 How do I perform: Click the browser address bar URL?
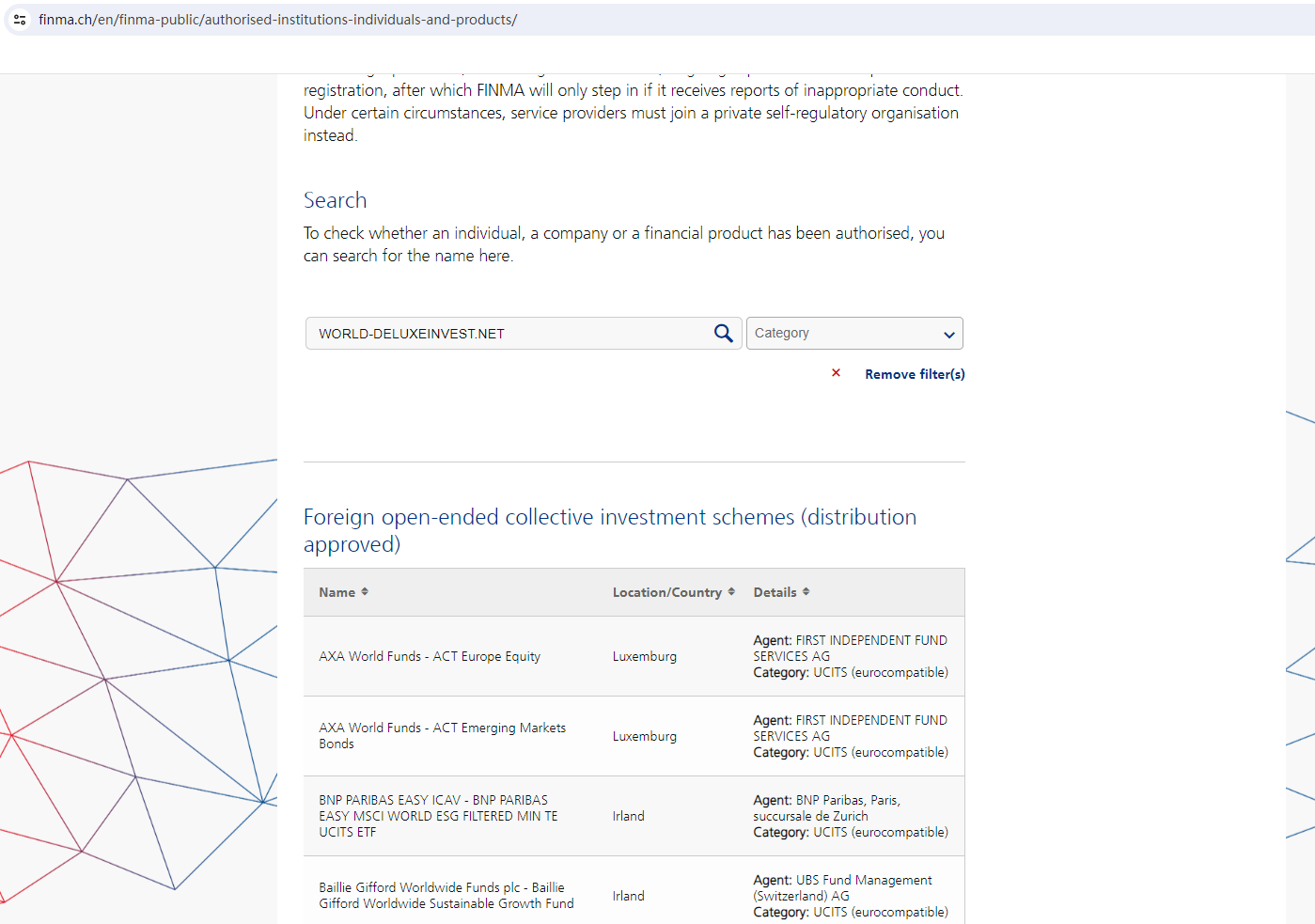click(278, 20)
